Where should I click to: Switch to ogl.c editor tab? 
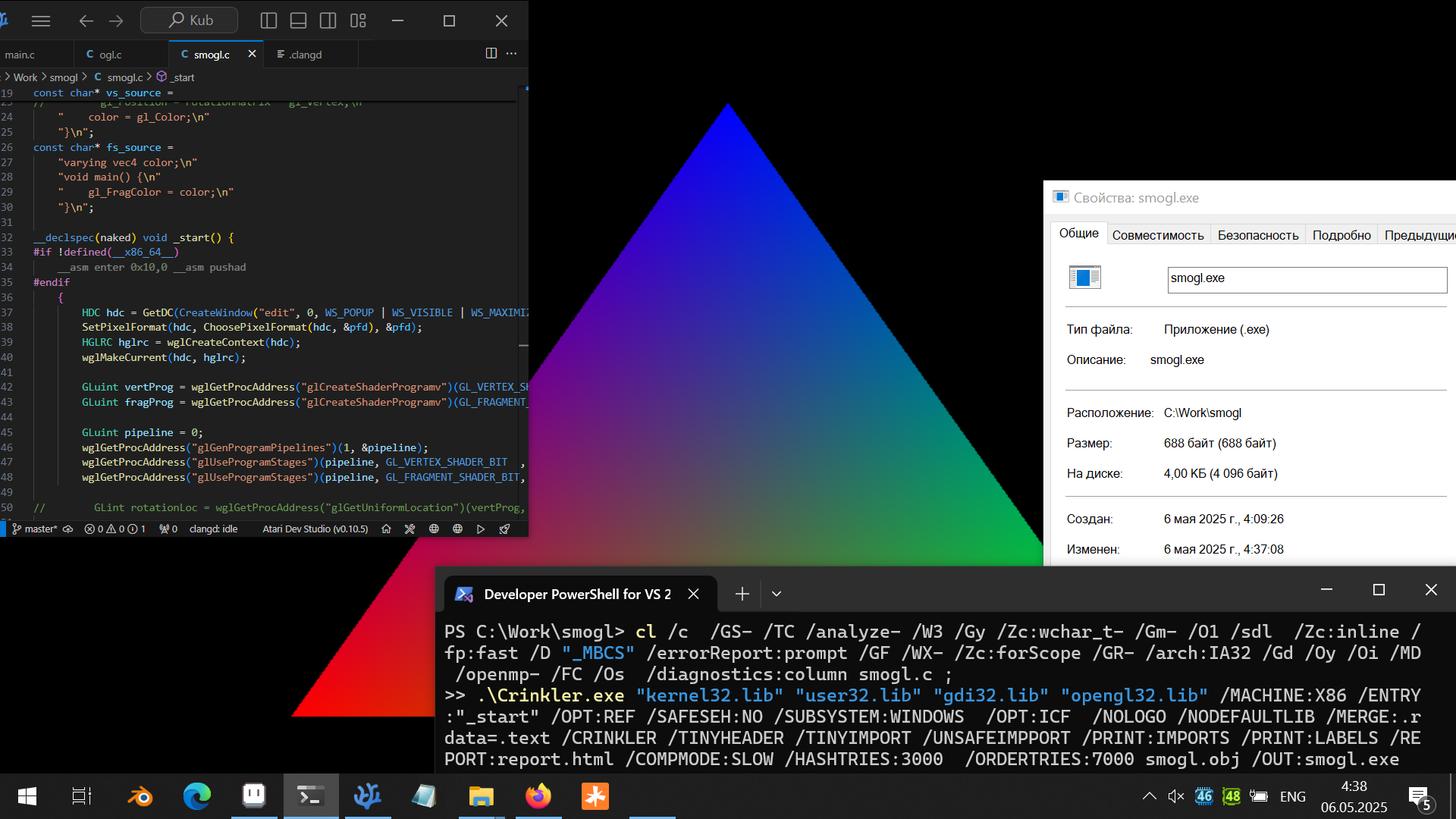point(110,55)
